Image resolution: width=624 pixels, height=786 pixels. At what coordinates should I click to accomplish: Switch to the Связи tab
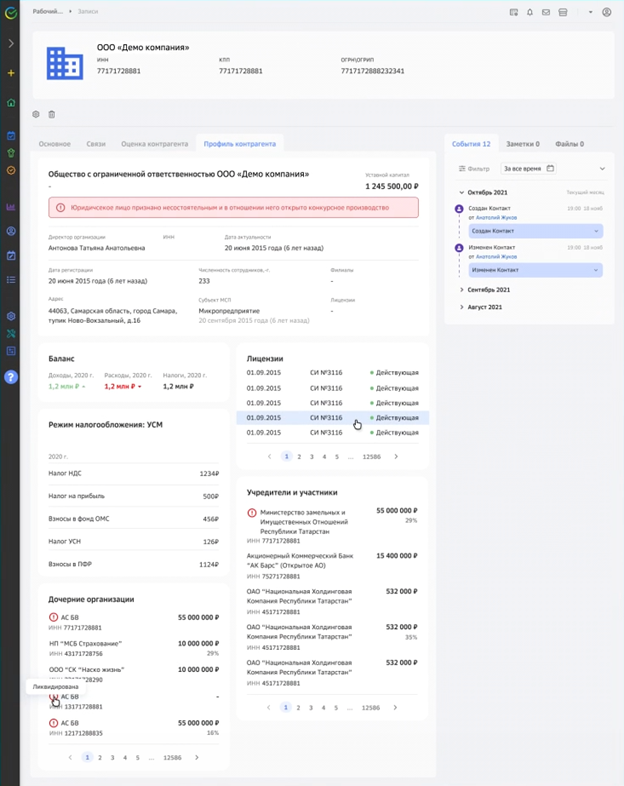(96, 144)
